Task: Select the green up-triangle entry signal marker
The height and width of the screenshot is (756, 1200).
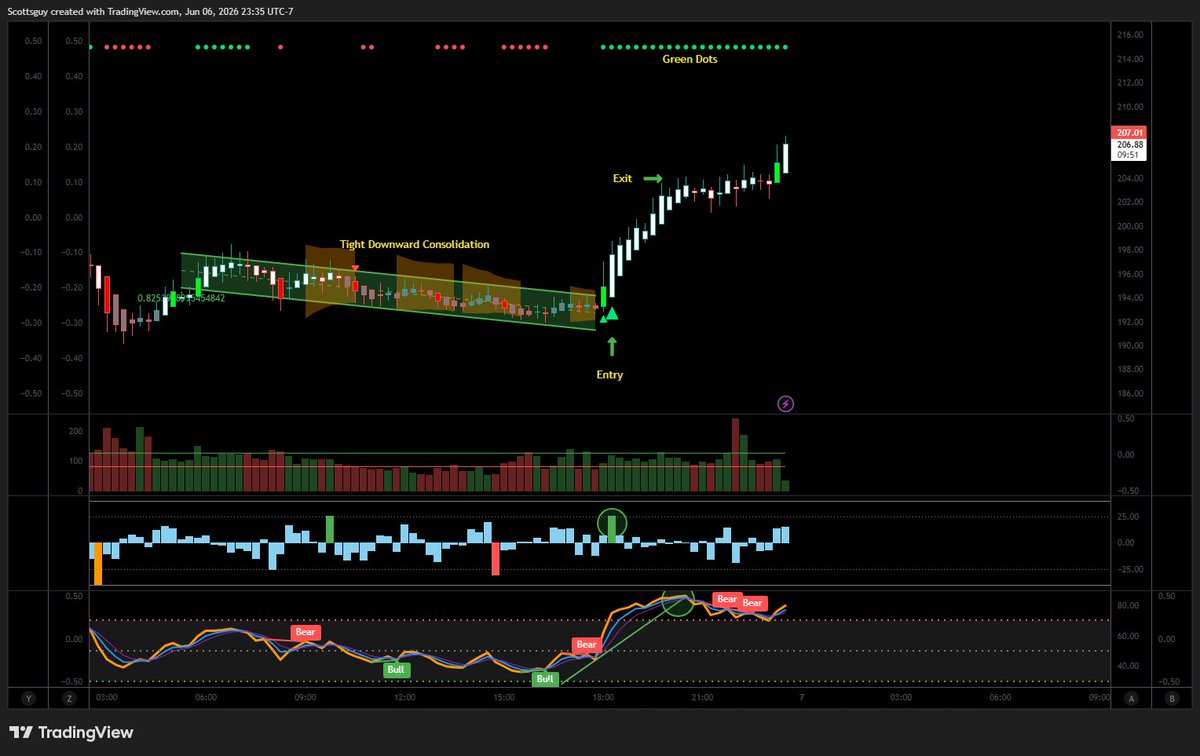Action: pyautogui.click(x=612, y=314)
